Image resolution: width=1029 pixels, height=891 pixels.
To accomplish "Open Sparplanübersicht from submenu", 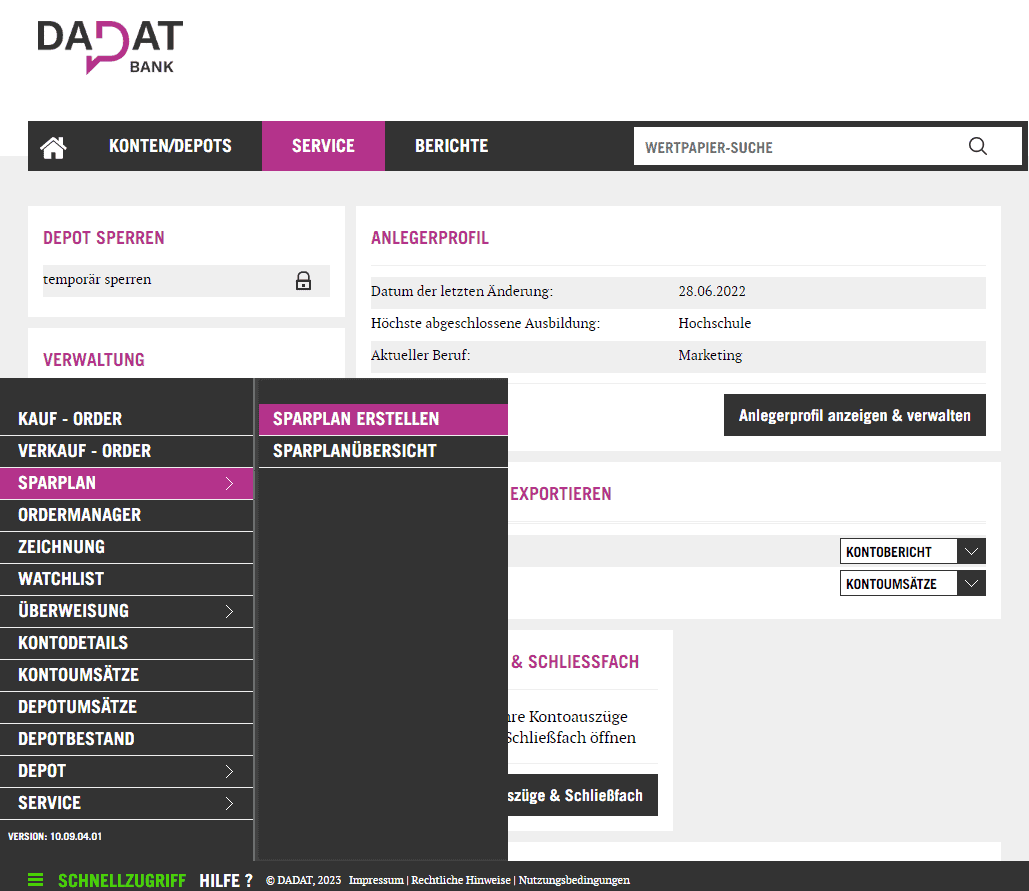I will point(354,451).
